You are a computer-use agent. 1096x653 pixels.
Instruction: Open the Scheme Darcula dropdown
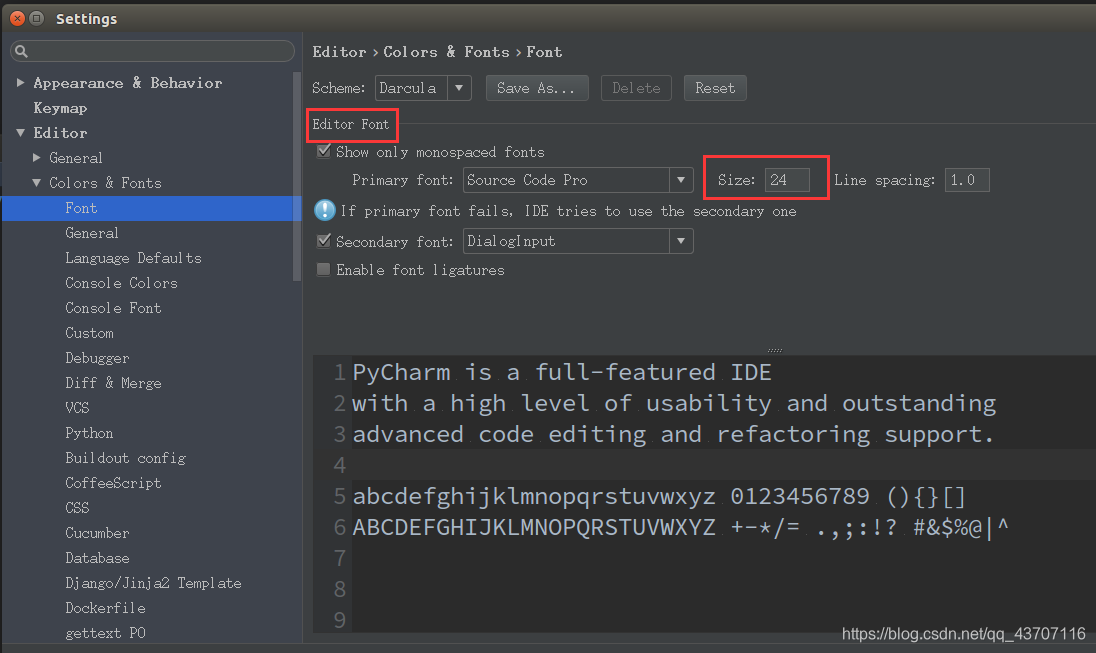[423, 88]
